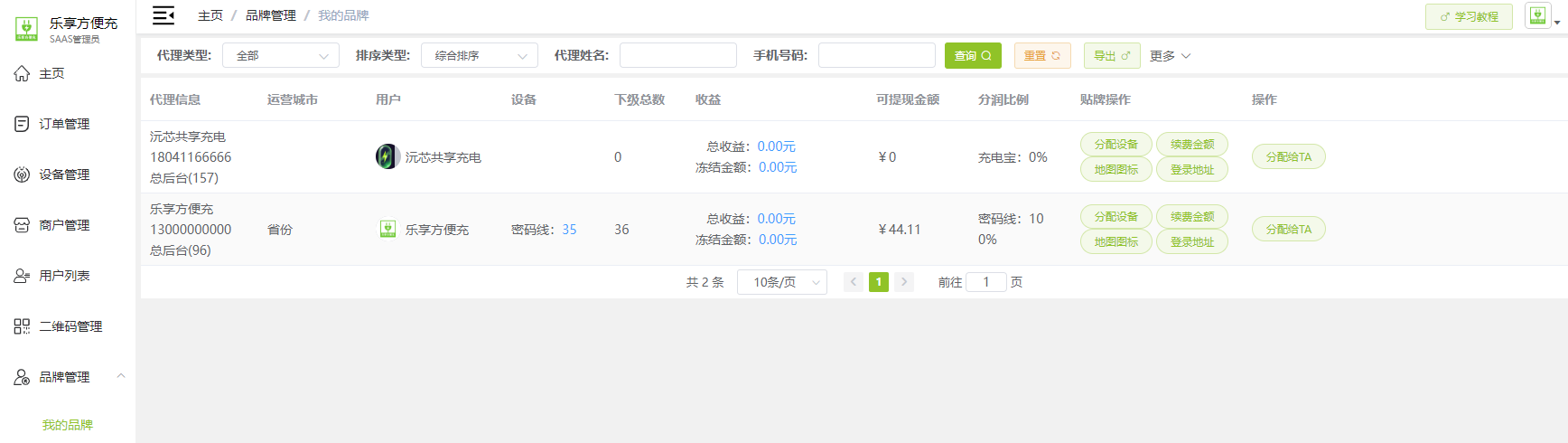The image size is (1568, 443).
Task: Click 分配给TA for 乐享方便充
Action: pos(1289,229)
